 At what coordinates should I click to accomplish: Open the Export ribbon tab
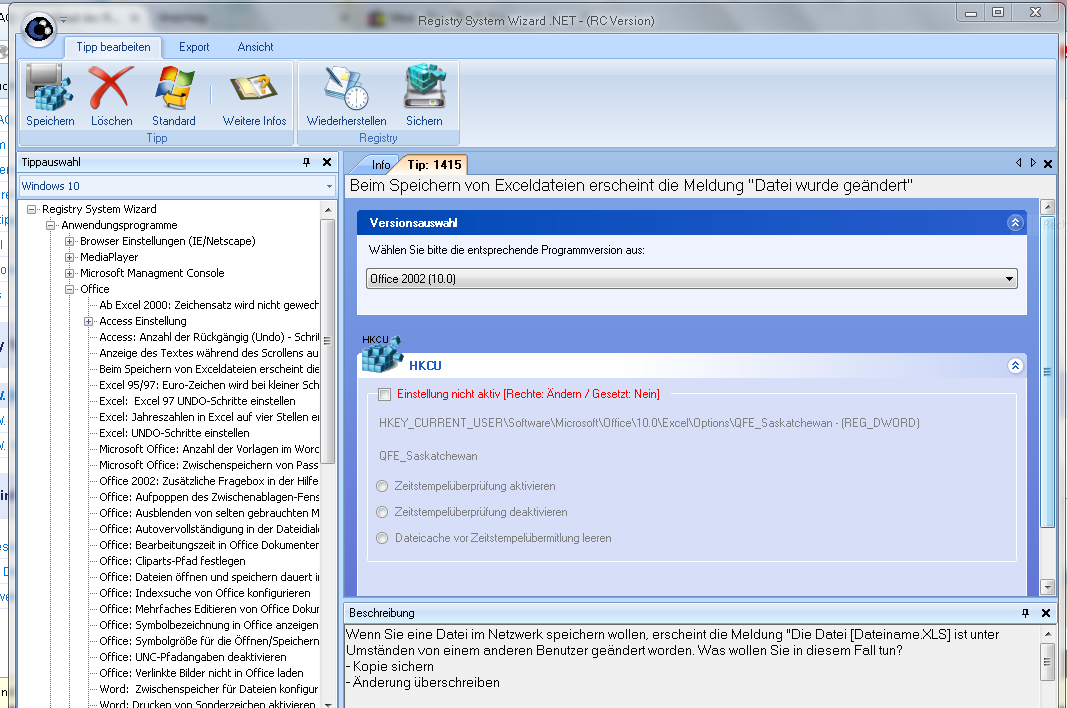tap(194, 47)
